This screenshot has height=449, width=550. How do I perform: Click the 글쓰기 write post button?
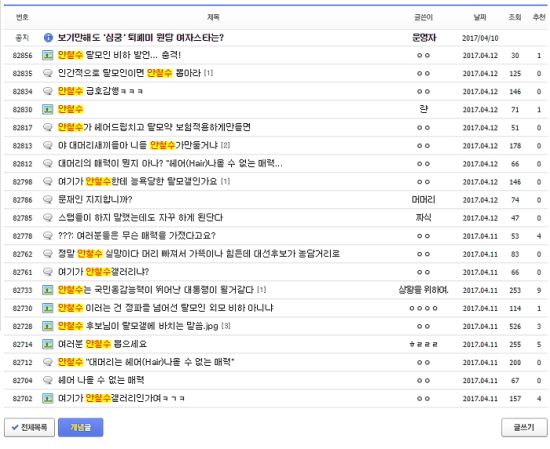[524, 427]
